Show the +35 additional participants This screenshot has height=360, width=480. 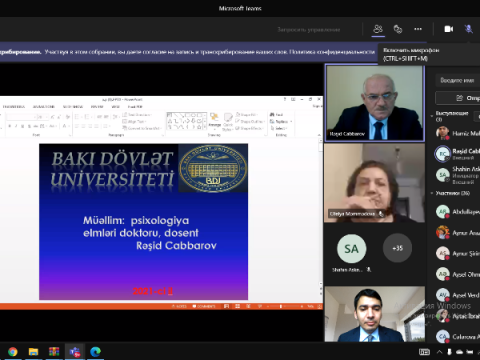[x=397, y=248]
